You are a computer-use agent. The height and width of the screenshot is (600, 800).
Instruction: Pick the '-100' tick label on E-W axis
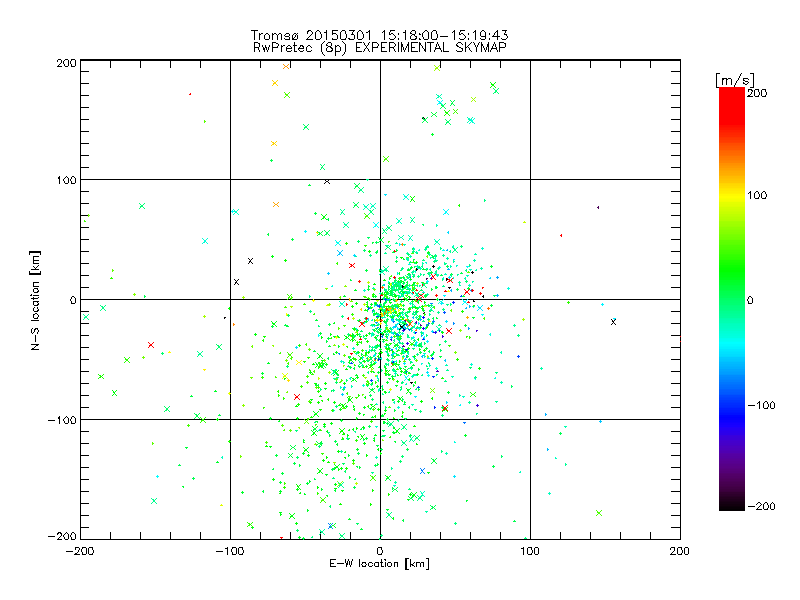click(x=230, y=551)
